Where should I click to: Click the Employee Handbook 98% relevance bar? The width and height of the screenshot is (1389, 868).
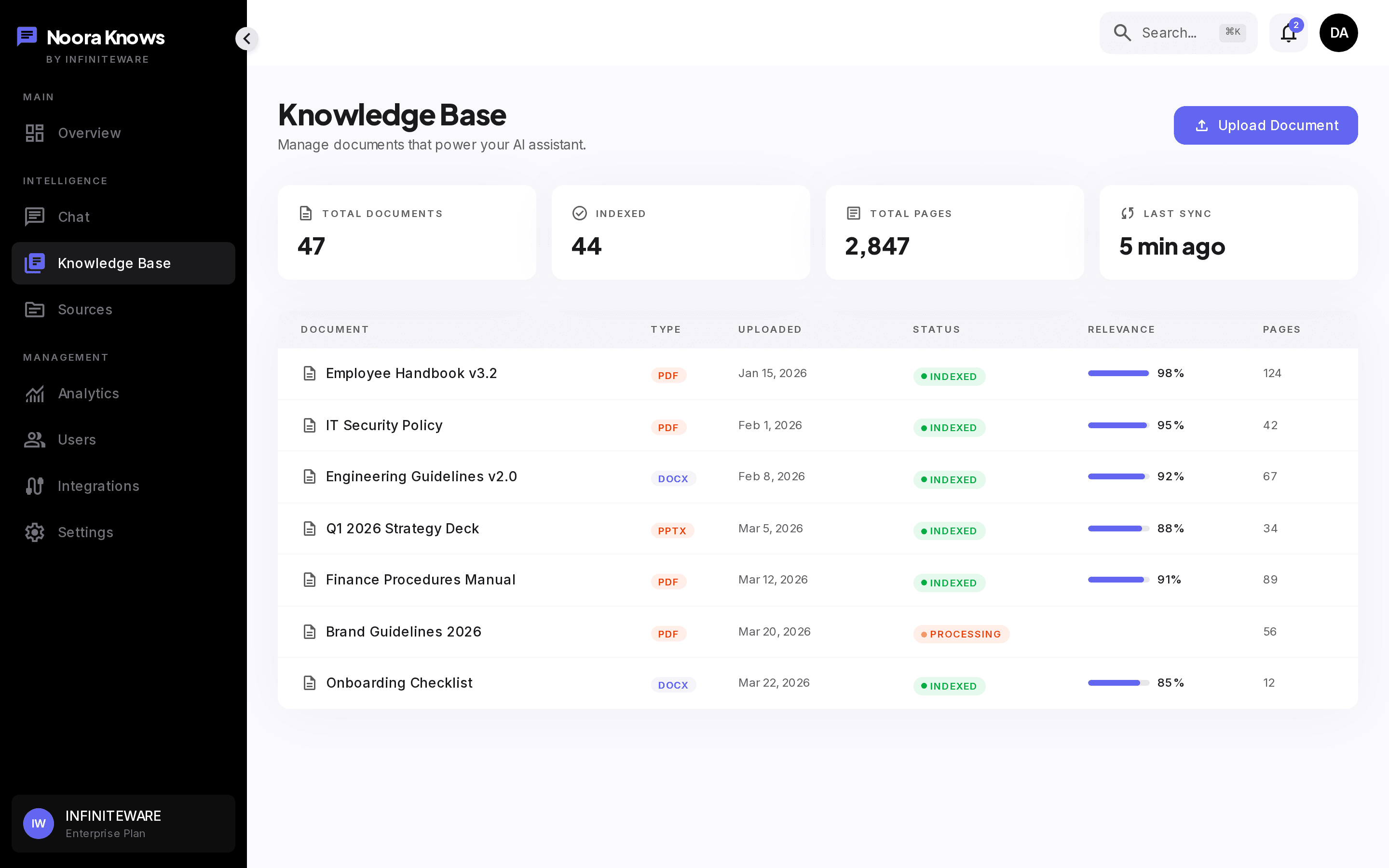click(x=1118, y=374)
